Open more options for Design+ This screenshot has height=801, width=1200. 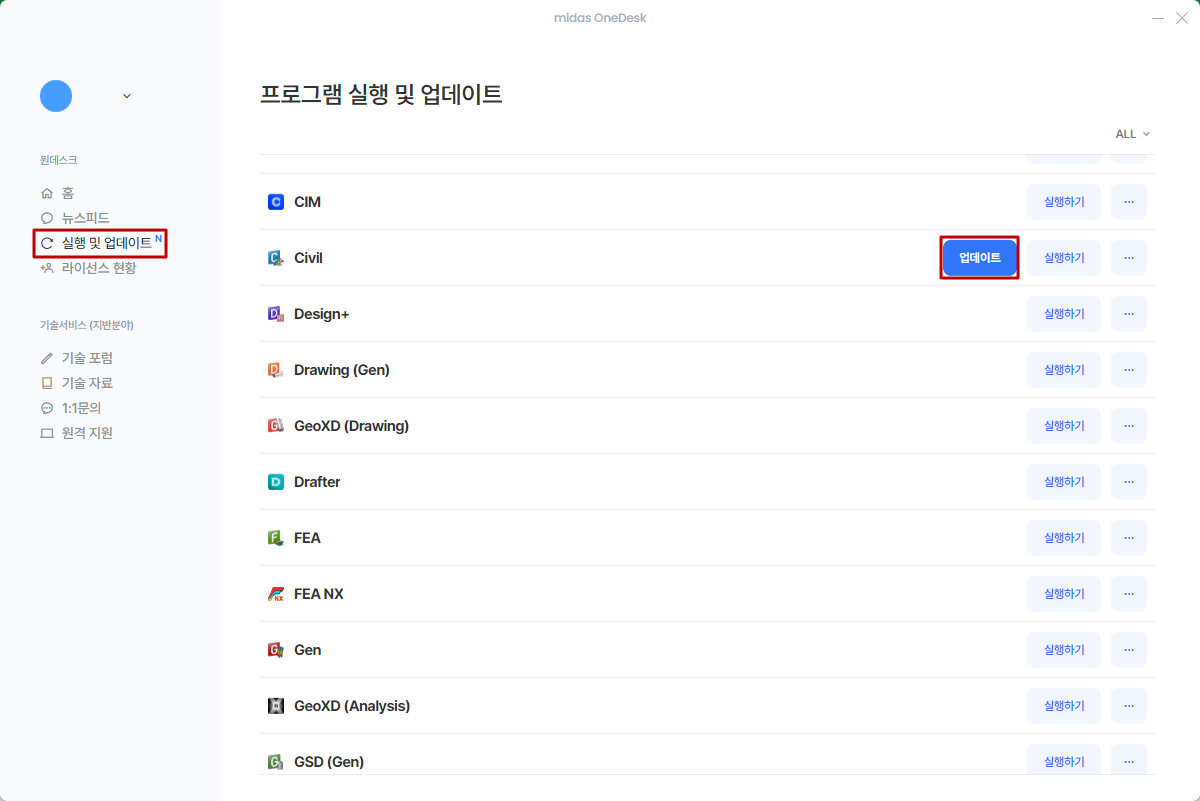pyautogui.click(x=1129, y=314)
